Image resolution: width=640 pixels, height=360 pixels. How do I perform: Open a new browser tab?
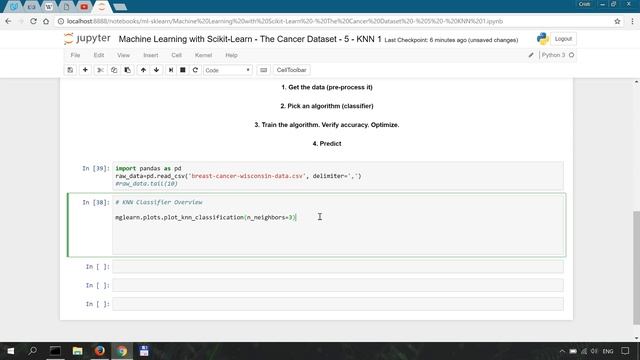click(x=120, y=7)
